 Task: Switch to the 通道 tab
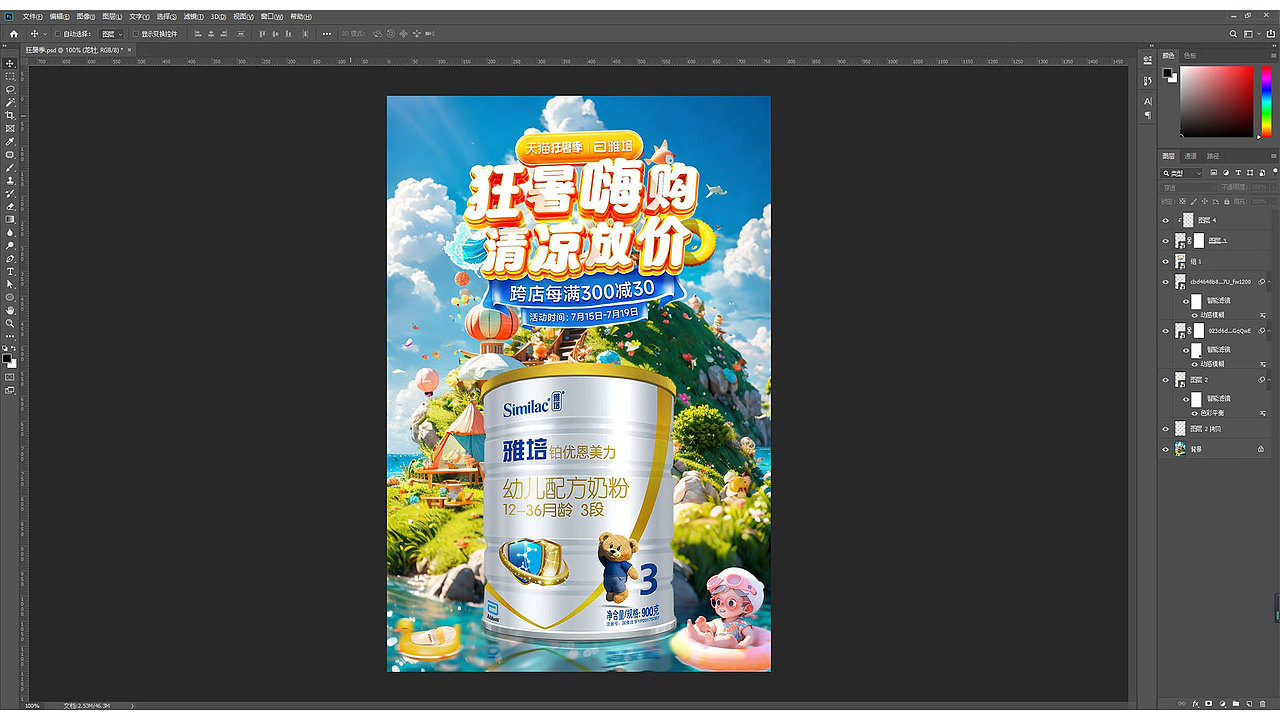(x=1190, y=156)
